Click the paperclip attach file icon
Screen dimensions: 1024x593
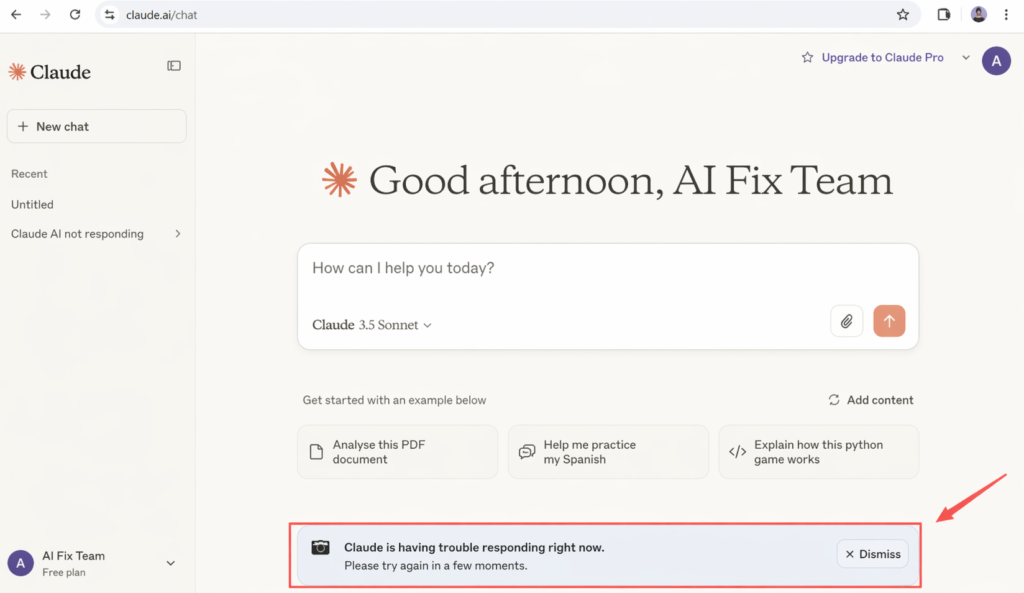point(846,321)
